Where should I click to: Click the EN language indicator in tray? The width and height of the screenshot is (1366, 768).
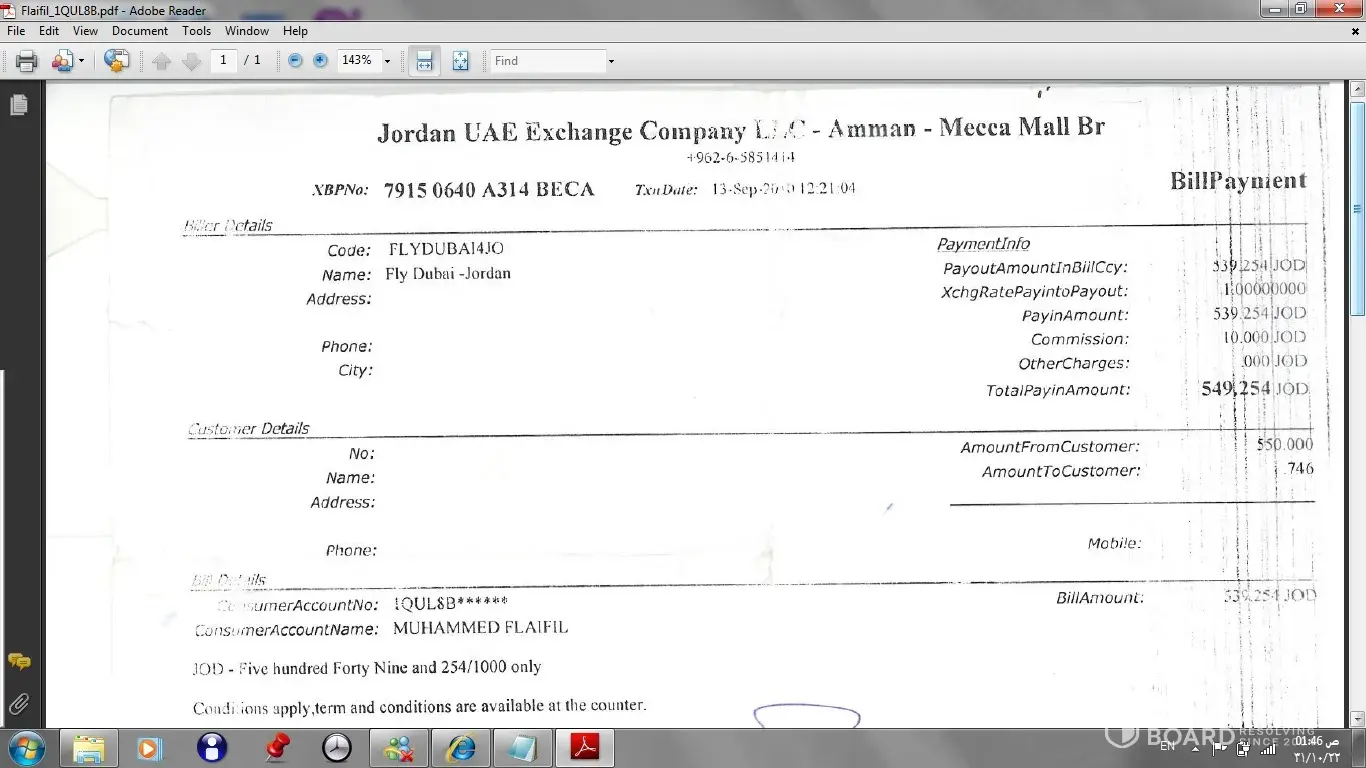point(1167,747)
